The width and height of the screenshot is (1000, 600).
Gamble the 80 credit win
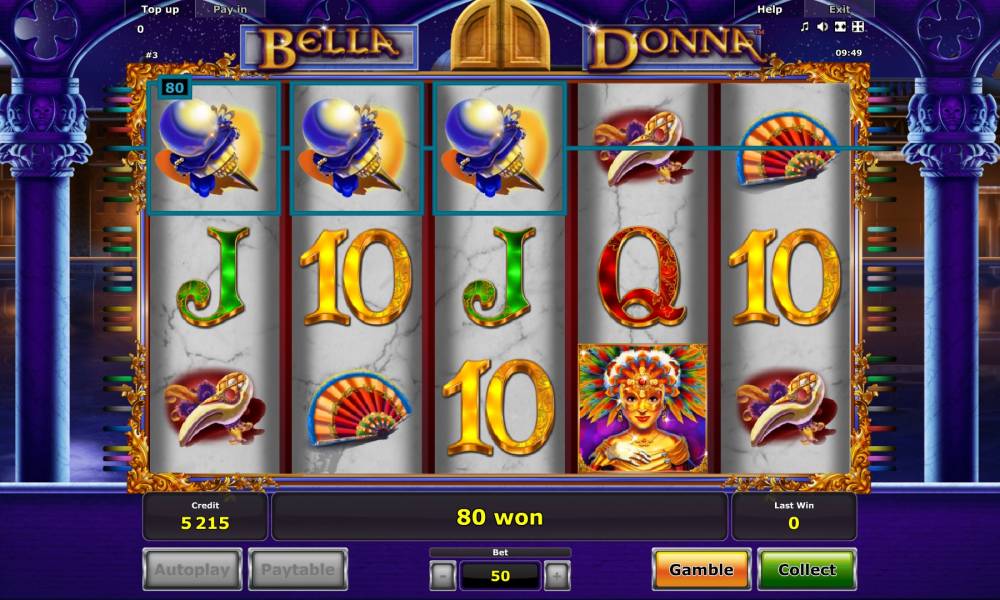tap(701, 569)
